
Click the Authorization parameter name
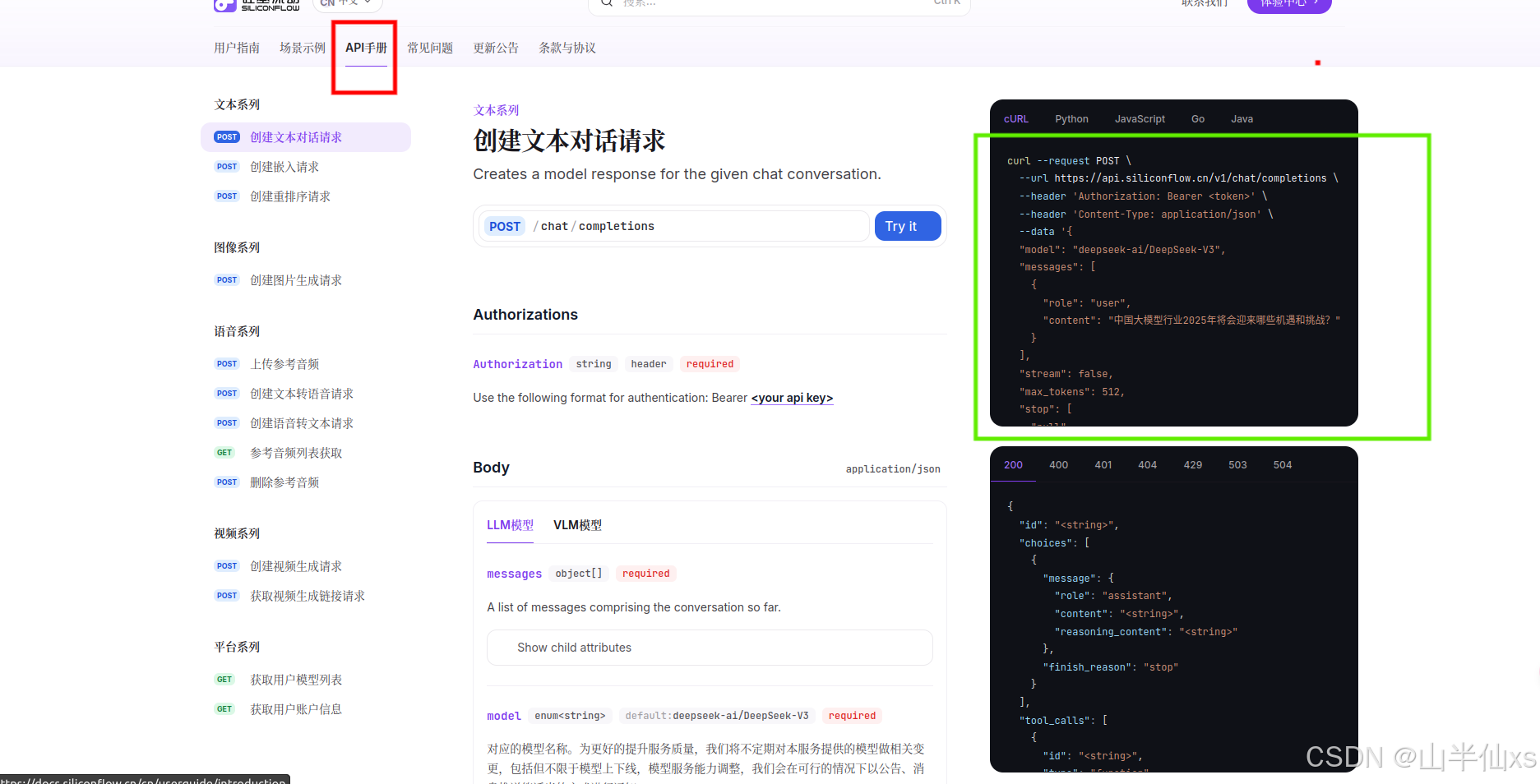click(x=518, y=364)
